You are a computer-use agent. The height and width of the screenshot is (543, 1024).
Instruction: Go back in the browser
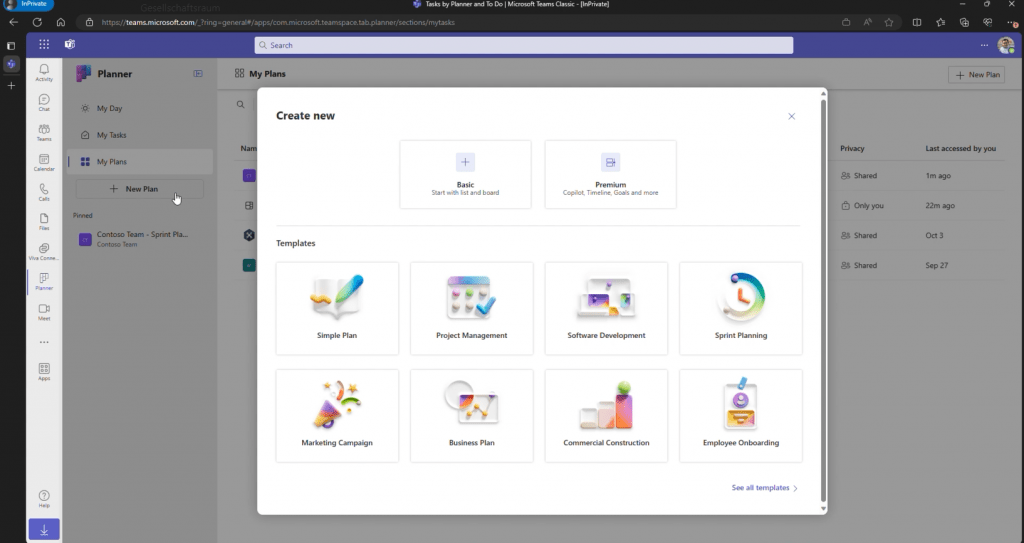(14, 22)
